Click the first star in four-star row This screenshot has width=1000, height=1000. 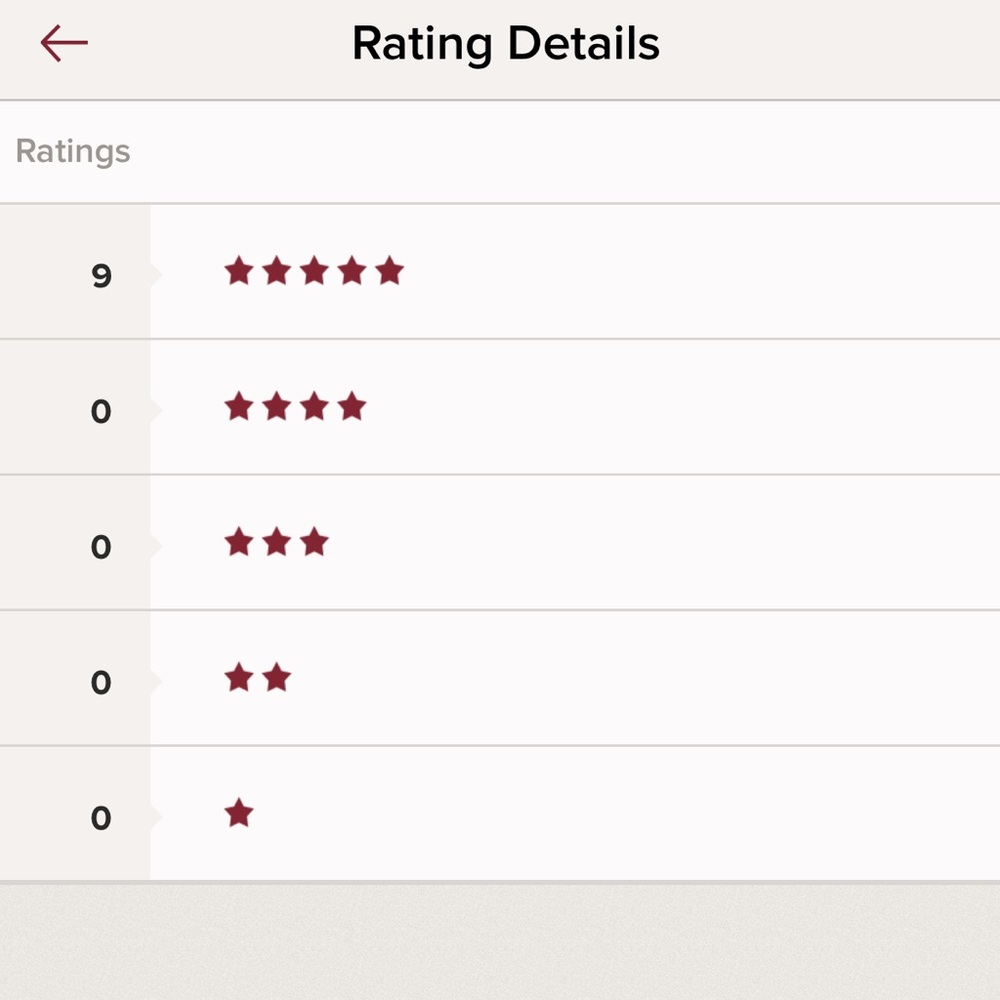(239, 406)
